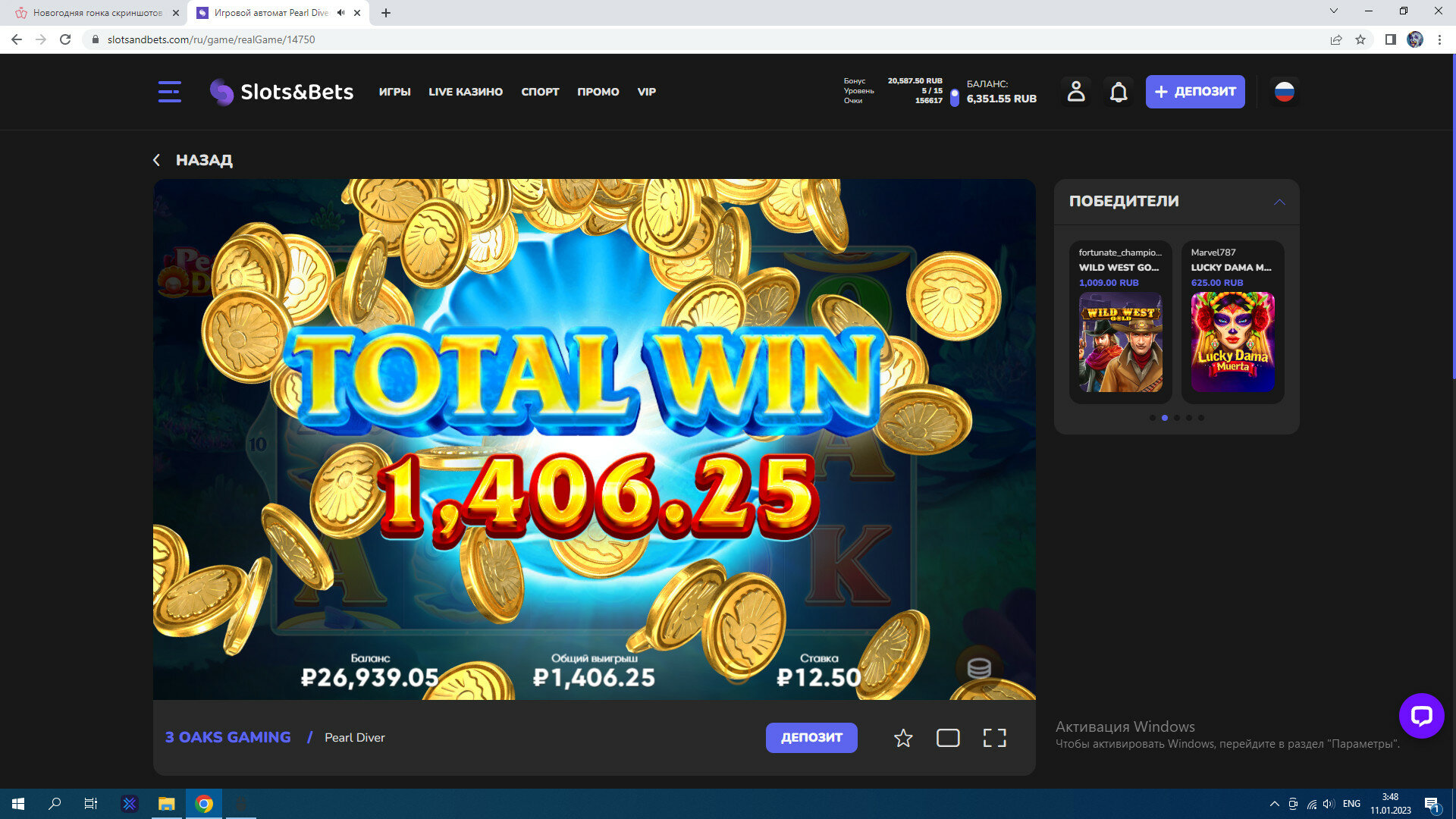Enter fullscreen game mode
The height and width of the screenshot is (819, 1456).
coord(994,738)
